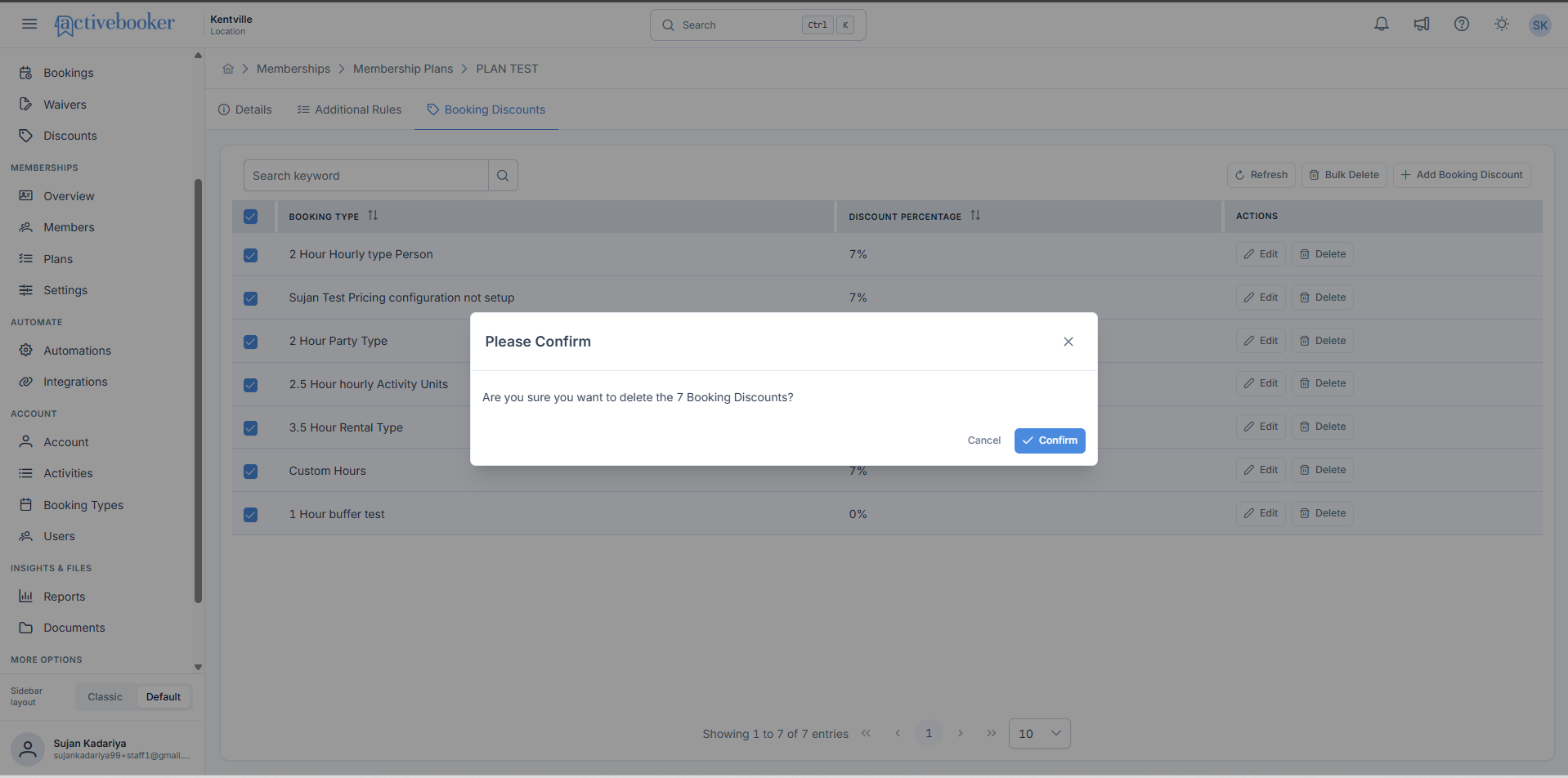Open the help question mark icon

(1462, 25)
